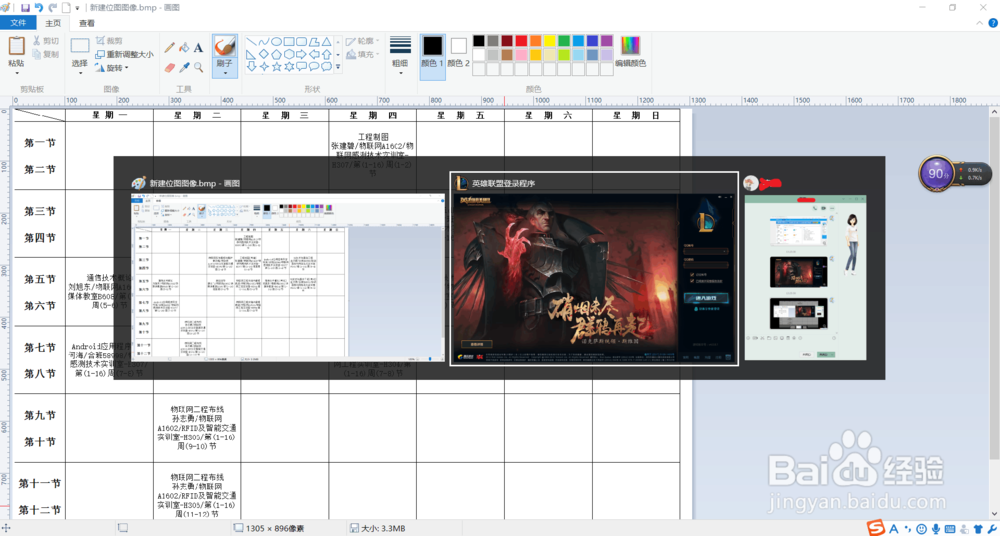
Task: Select the Eraser tool
Action: [x=170, y=66]
